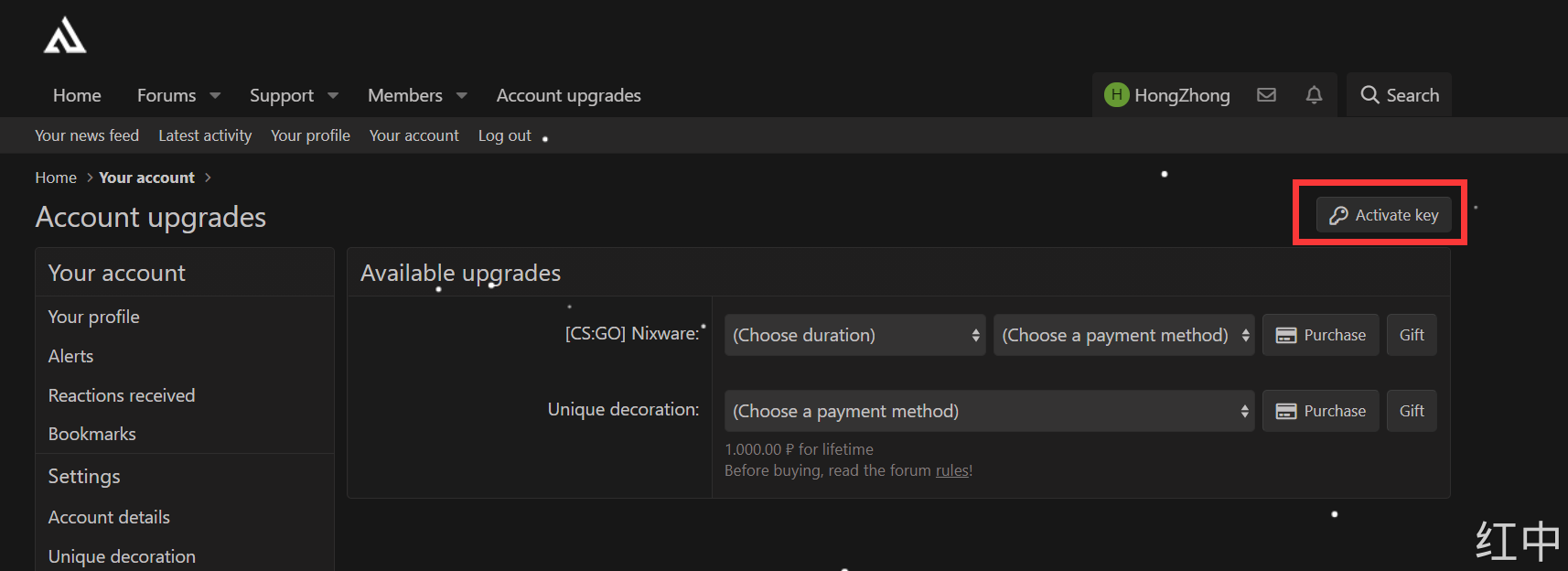The image size is (1568, 571).
Task: Open the forum rules link
Action: point(951,470)
